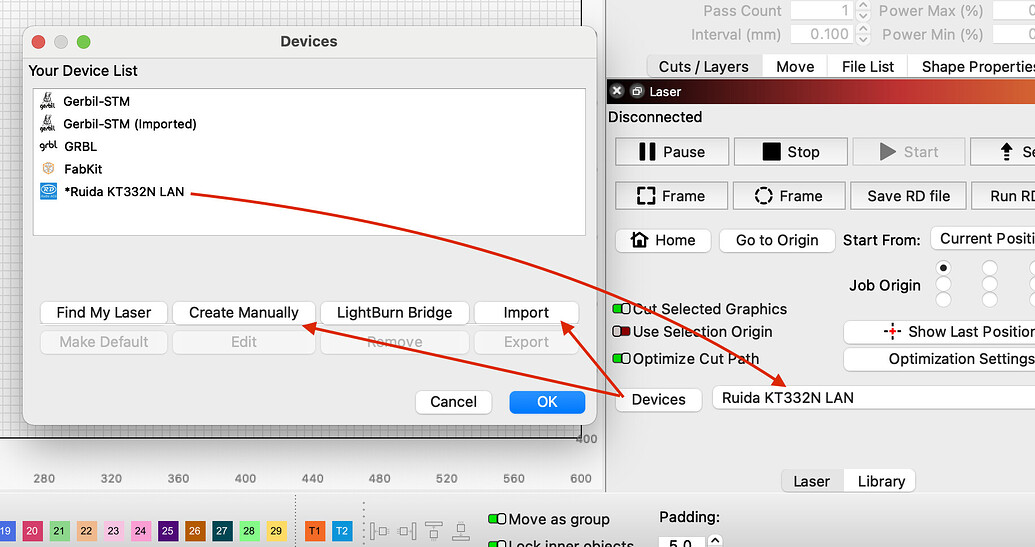The height and width of the screenshot is (547, 1035).
Task: Select the top-center Job Origin radio
Action: click(x=989, y=268)
